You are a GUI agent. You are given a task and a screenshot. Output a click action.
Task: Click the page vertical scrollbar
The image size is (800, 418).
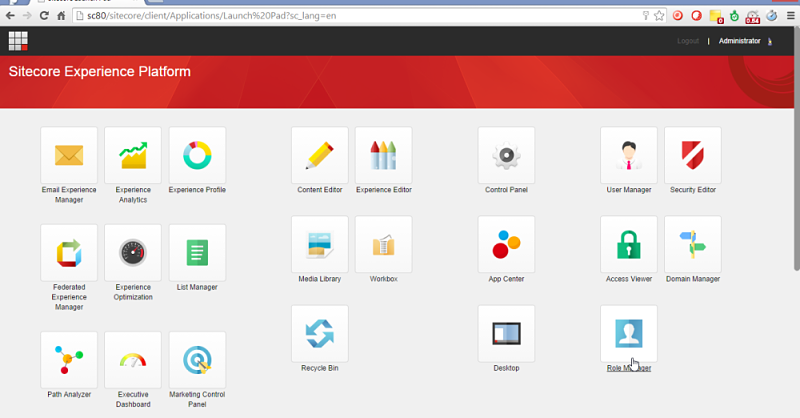[796, 148]
